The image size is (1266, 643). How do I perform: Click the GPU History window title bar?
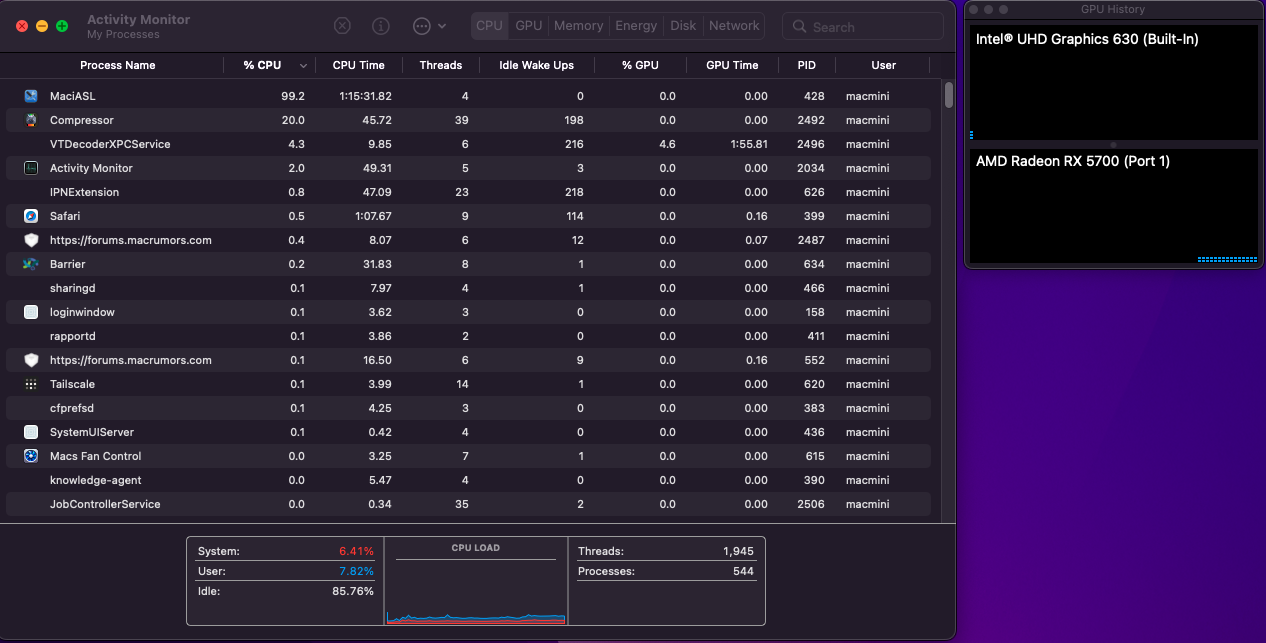(1113, 9)
